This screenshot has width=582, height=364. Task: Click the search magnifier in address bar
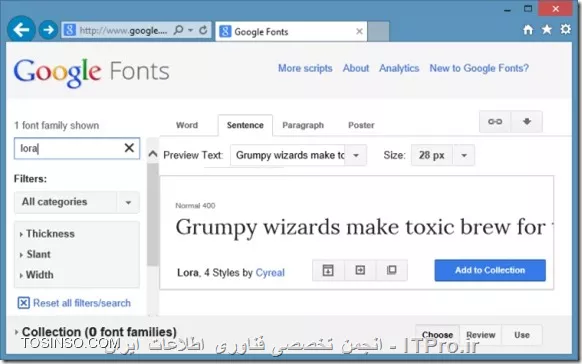[179, 30]
